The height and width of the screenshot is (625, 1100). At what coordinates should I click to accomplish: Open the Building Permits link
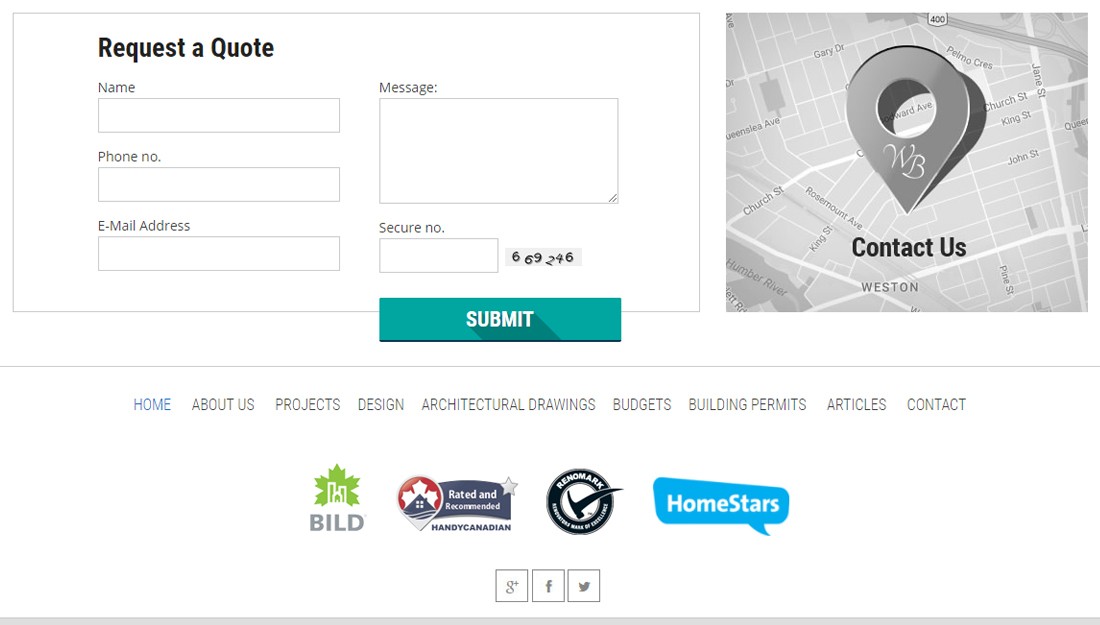(x=747, y=405)
